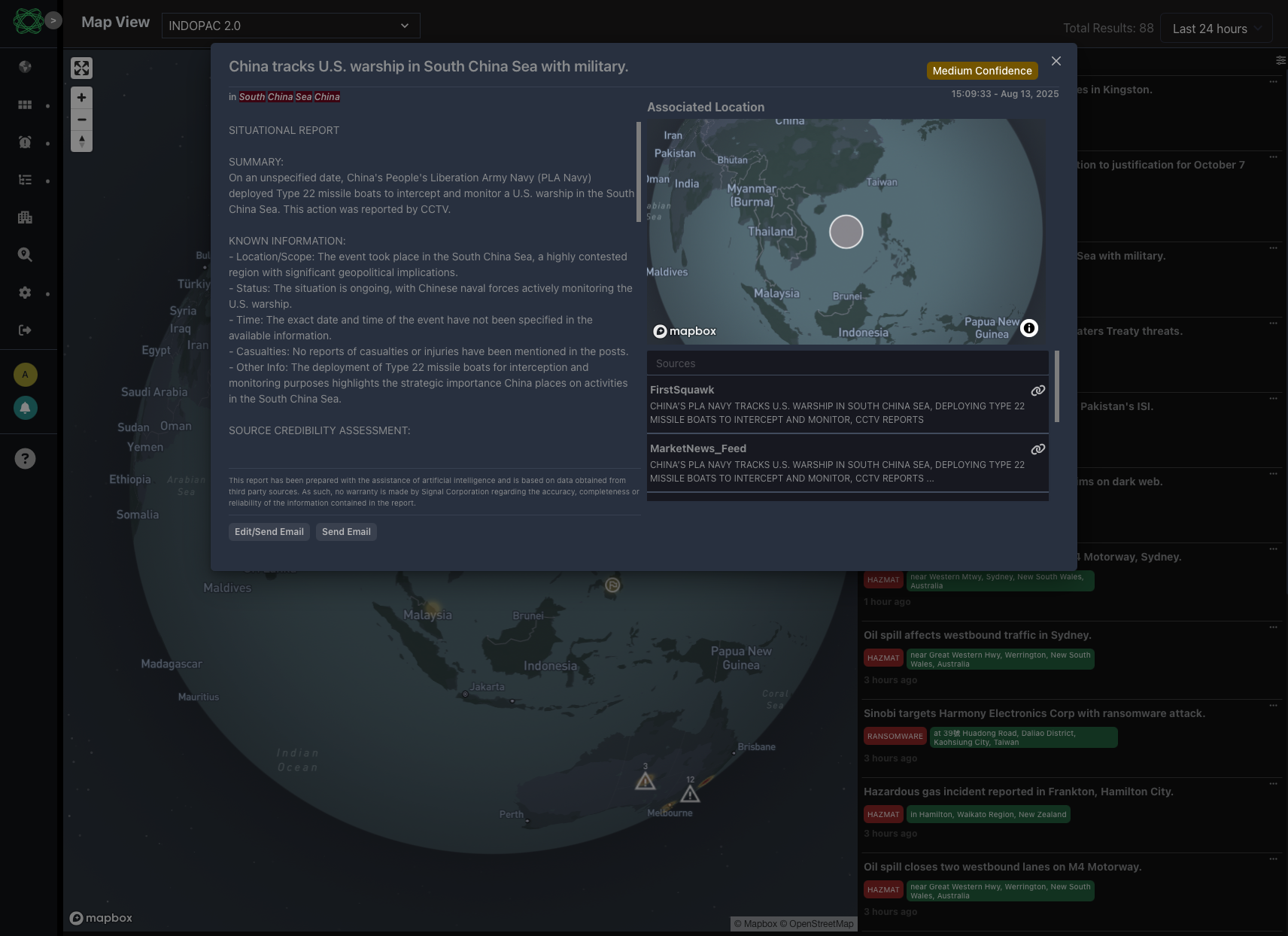Open the grid dashboard icon in sidebar
Viewport: 1288px width, 936px height.
click(x=25, y=105)
